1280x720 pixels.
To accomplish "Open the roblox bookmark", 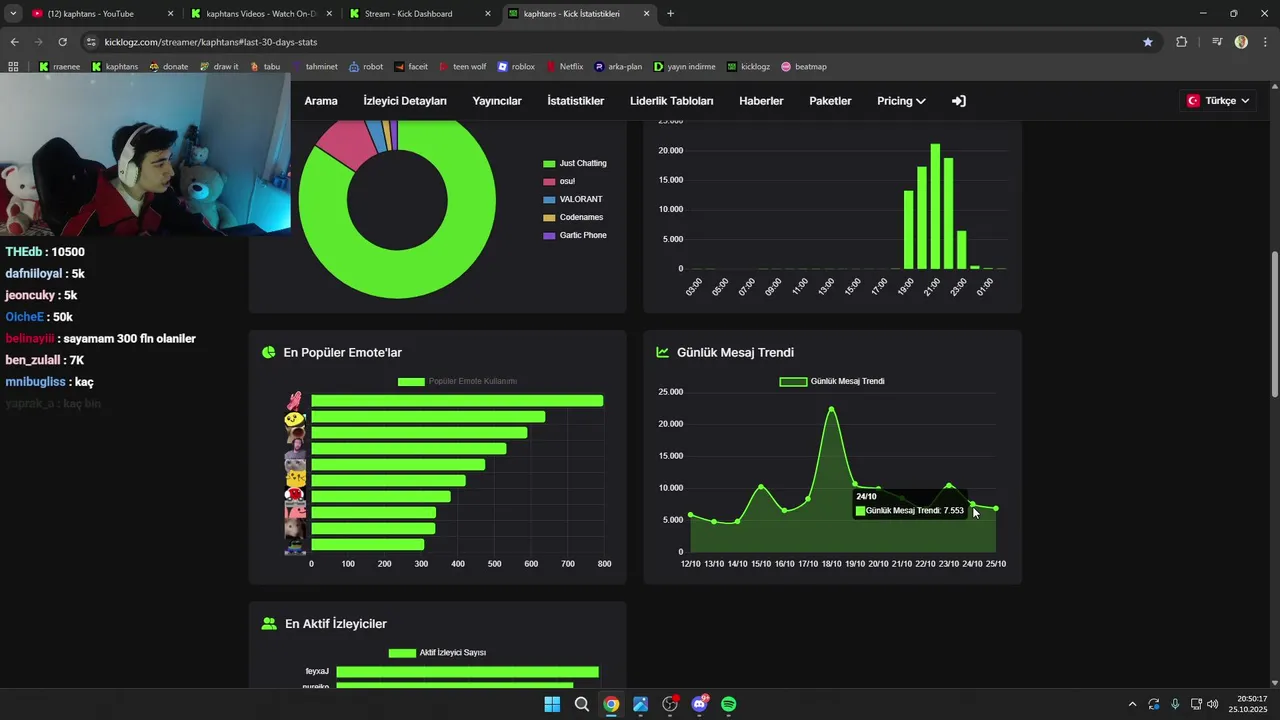I will coord(516,67).
